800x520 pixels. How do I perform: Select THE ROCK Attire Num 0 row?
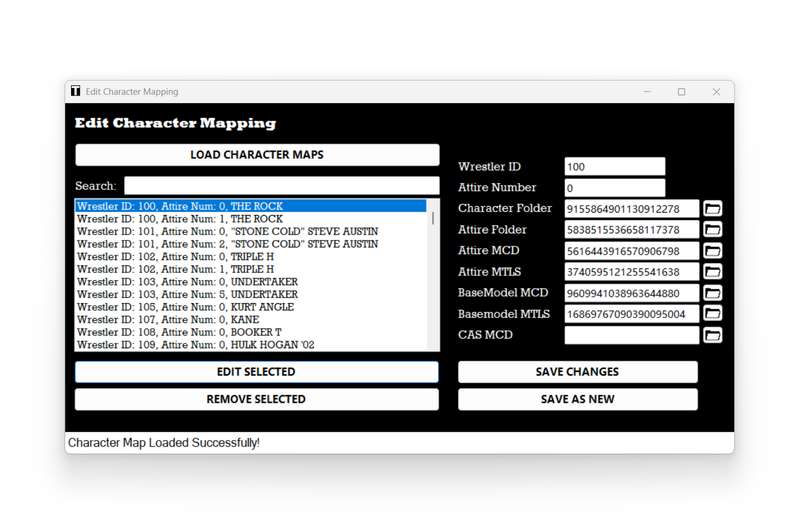coord(251,206)
